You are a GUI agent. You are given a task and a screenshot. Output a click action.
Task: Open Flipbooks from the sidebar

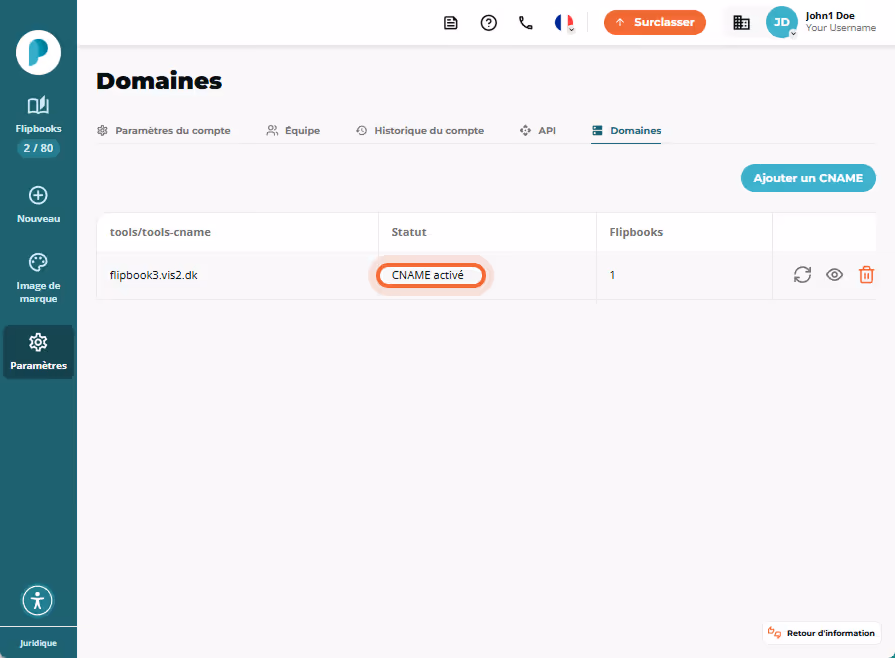pos(38,115)
